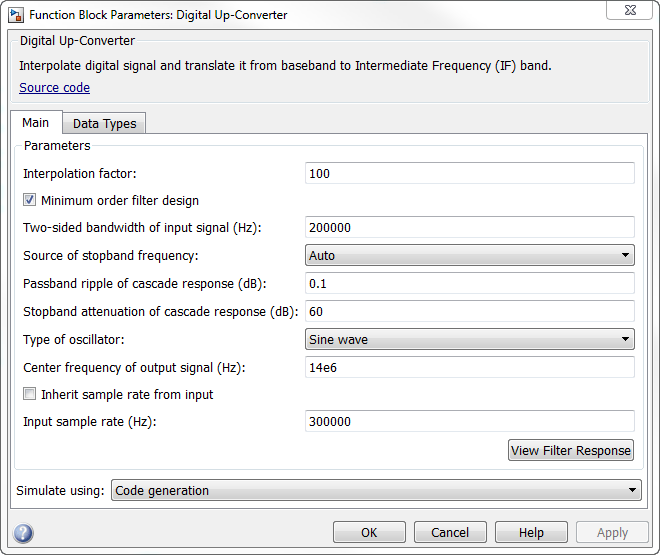Select the Main tab
The width and height of the screenshot is (660, 555).
click(36, 123)
